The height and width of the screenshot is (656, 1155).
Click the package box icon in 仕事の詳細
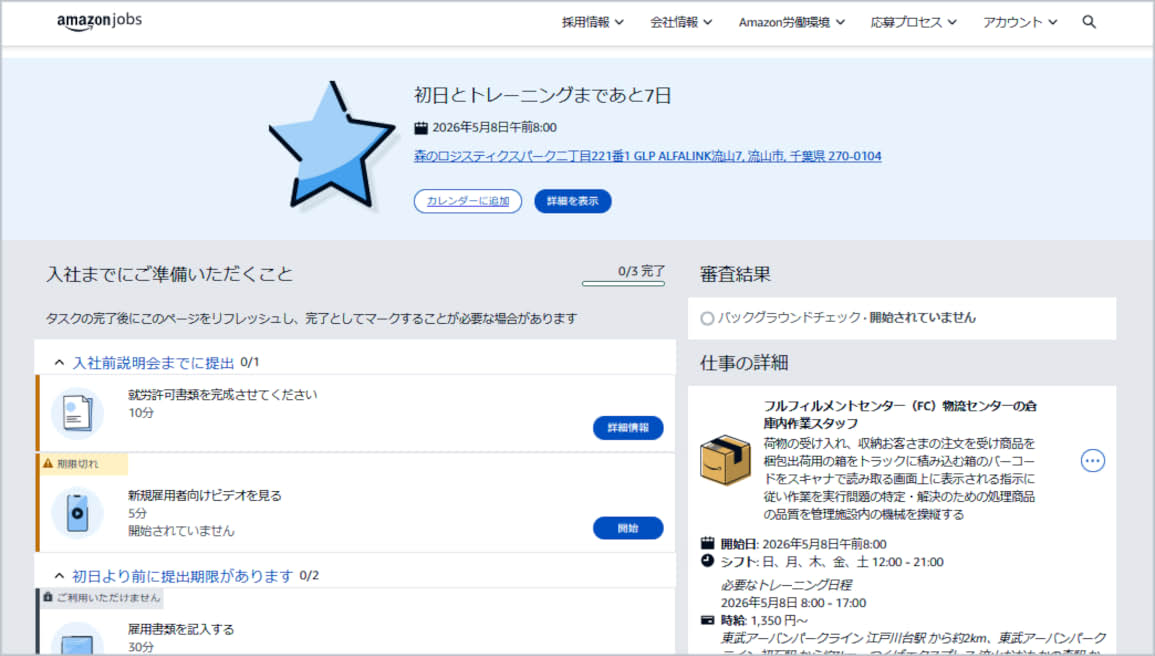726,460
